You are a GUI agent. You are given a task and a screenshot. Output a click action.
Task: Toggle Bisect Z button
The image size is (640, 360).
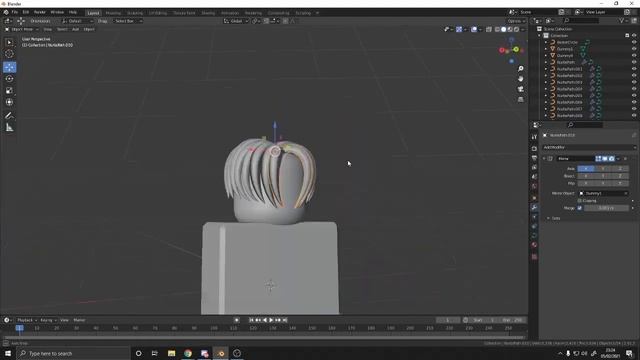point(620,176)
